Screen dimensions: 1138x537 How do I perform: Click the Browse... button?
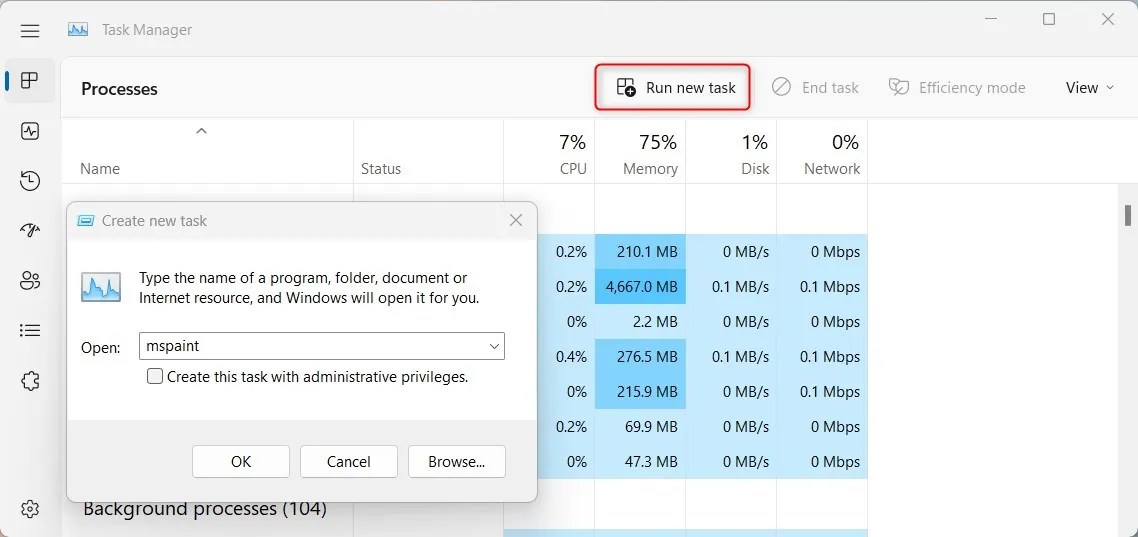[x=457, y=462]
